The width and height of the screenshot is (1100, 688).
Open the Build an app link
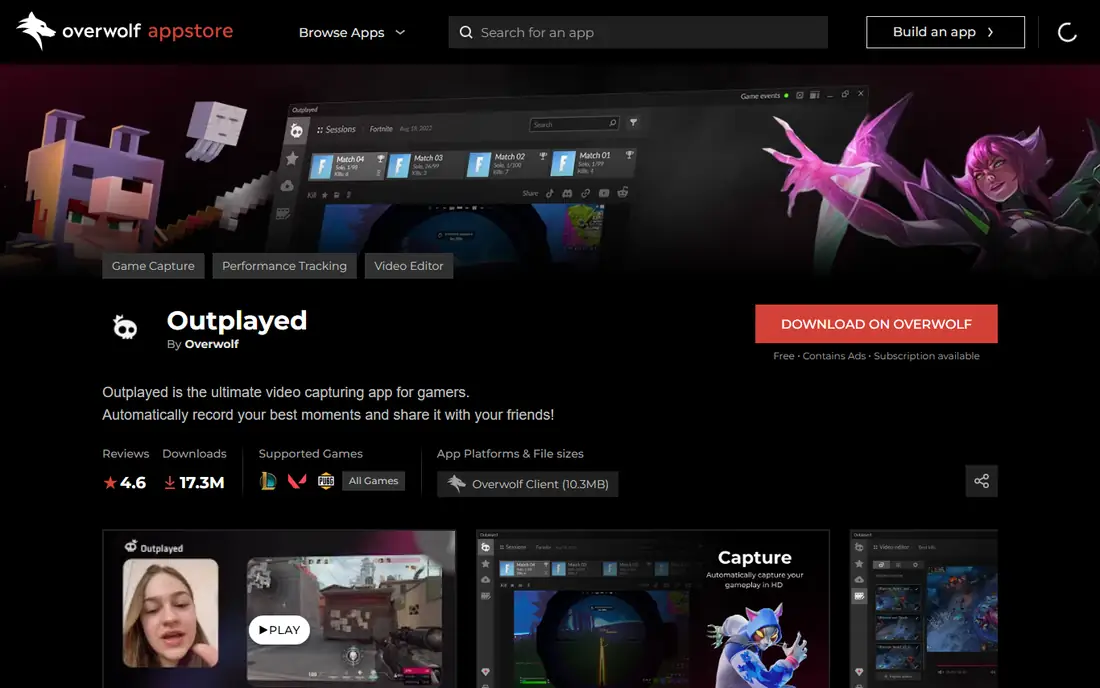(945, 32)
